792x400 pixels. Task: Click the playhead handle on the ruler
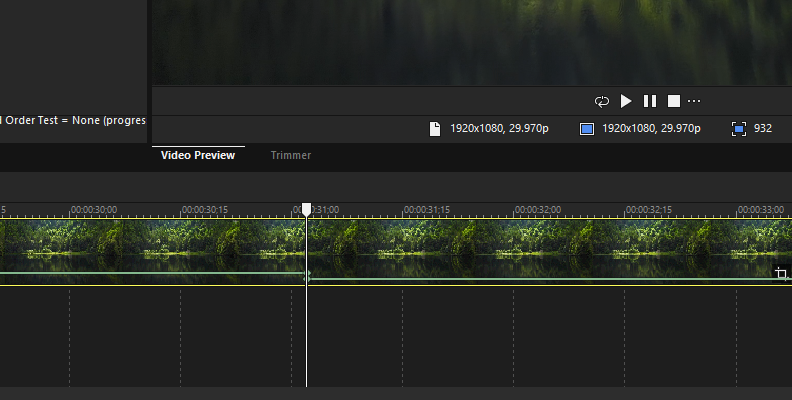pyautogui.click(x=307, y=210)
